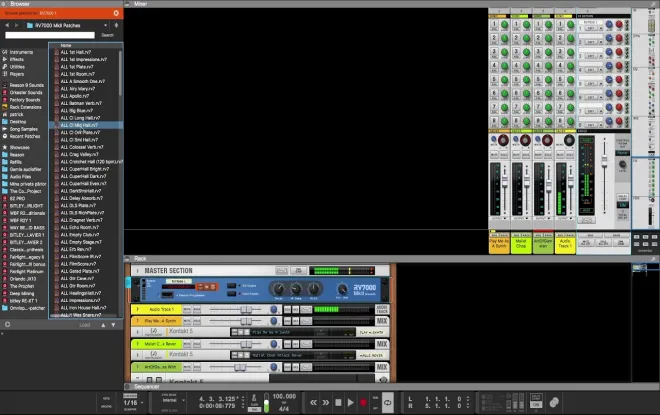Rewind the song position

point(314,403)
